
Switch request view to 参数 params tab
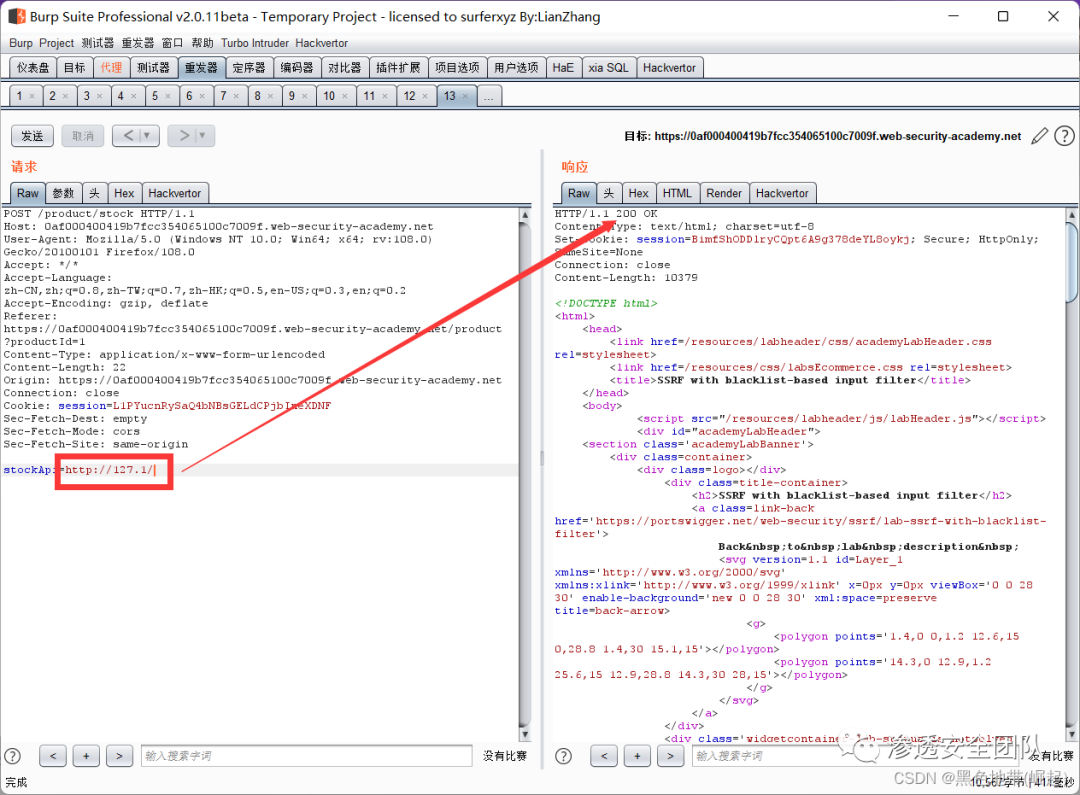63,194
